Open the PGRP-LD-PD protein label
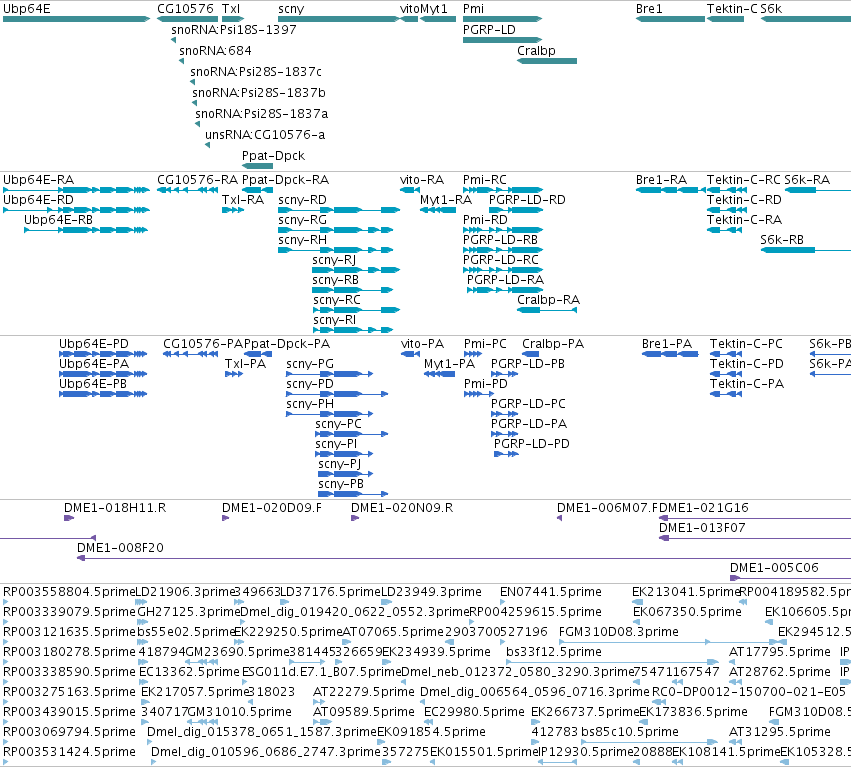 [x=531, y=443]
